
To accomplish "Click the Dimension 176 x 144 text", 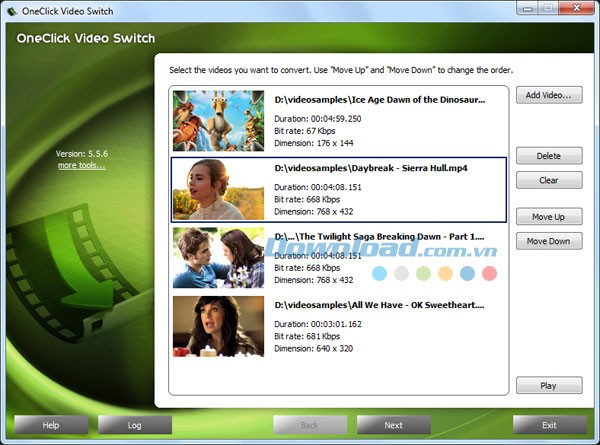I will coord(314,143).
